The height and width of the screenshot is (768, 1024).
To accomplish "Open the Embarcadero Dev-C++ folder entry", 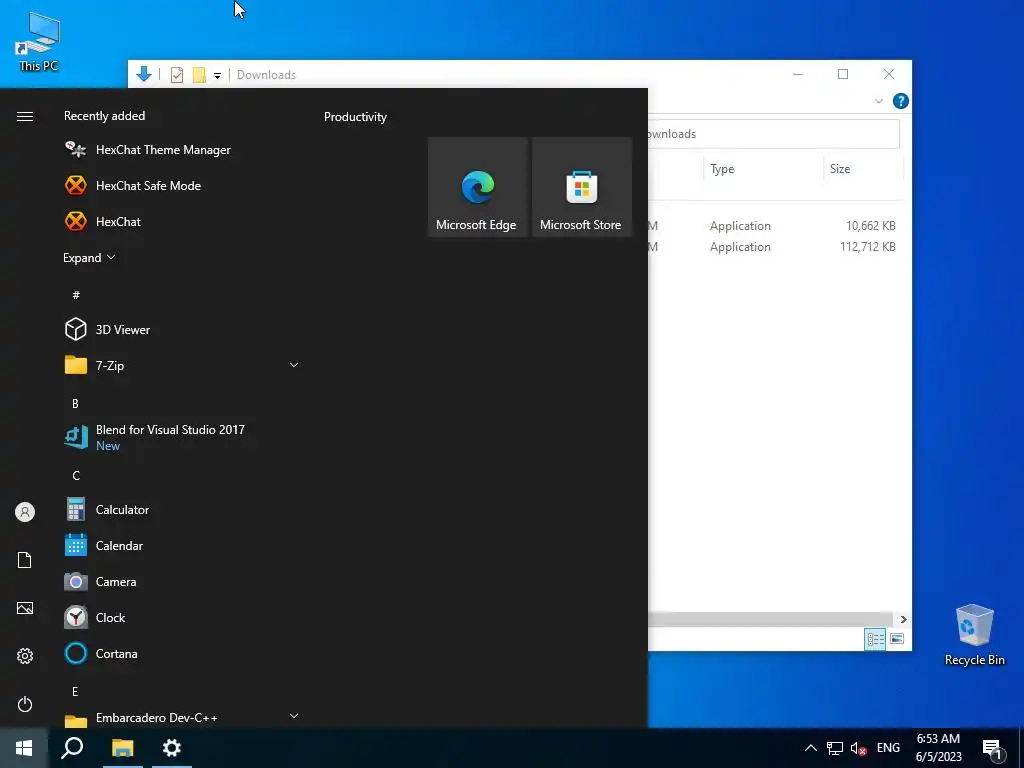I will click(183, 718).
